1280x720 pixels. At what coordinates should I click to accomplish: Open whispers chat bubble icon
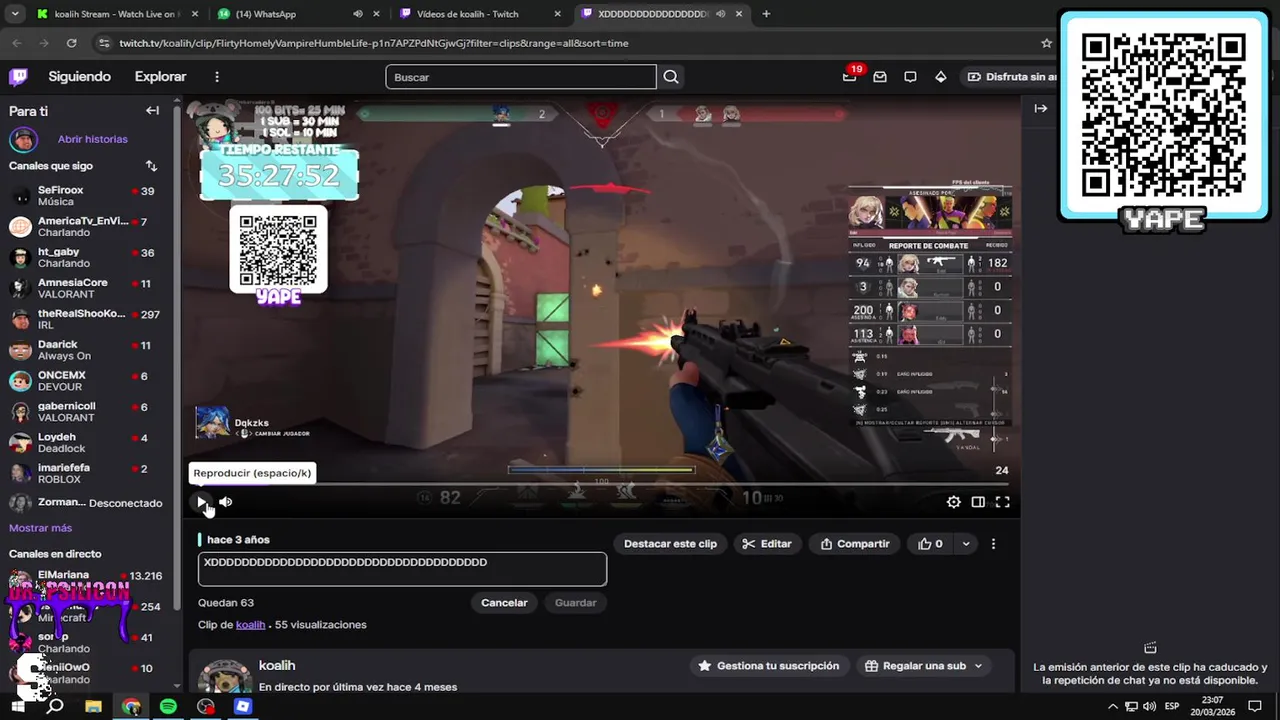(910, 77)
